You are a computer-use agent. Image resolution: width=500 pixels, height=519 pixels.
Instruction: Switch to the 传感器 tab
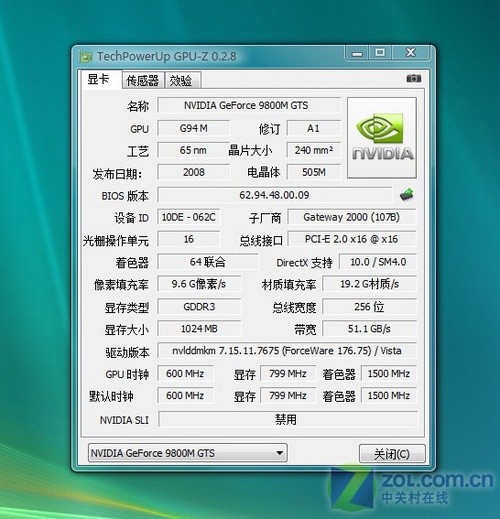[x=143, y=80]
